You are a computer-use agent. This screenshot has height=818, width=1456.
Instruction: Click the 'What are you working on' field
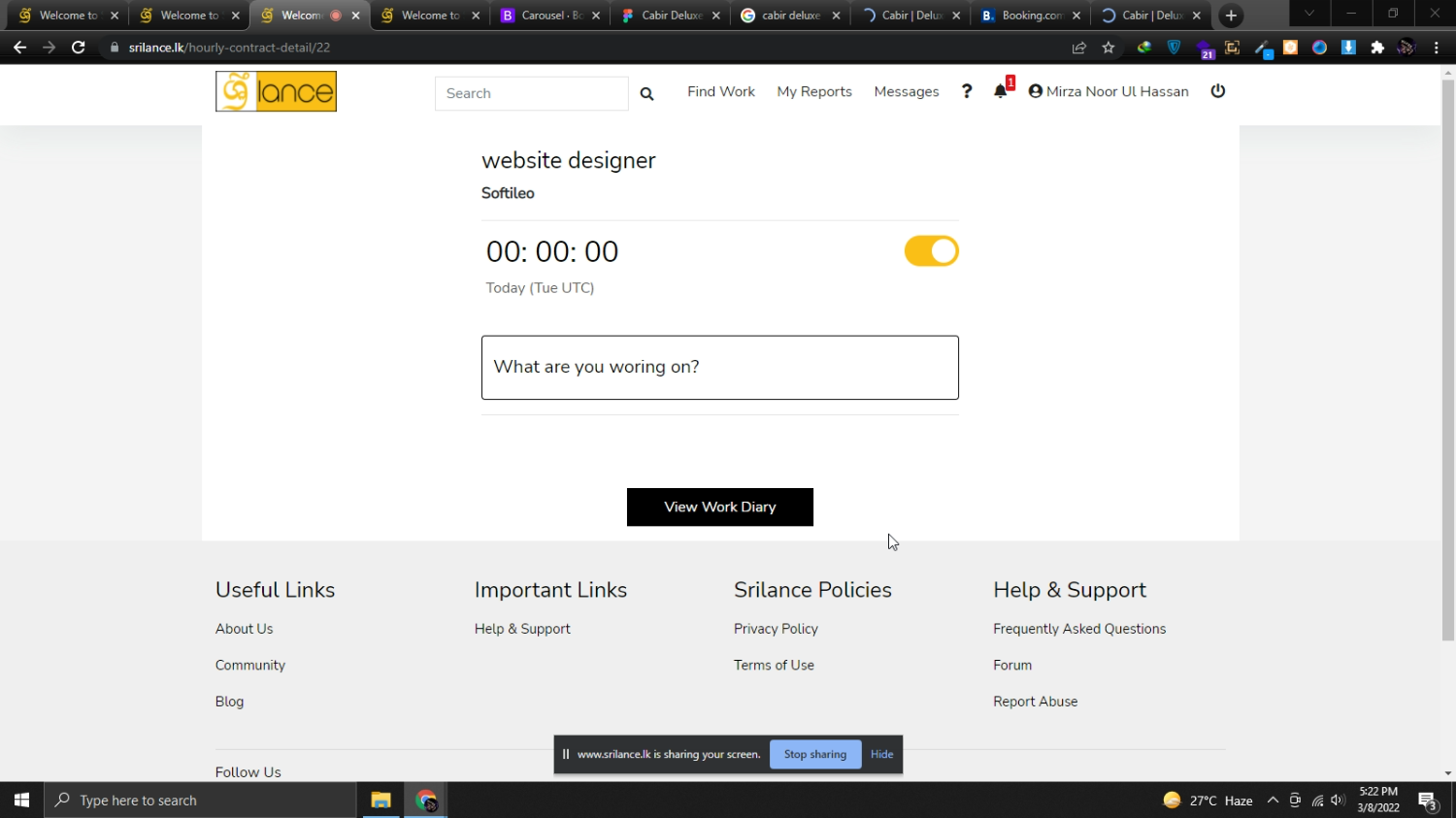click(719, 368)
